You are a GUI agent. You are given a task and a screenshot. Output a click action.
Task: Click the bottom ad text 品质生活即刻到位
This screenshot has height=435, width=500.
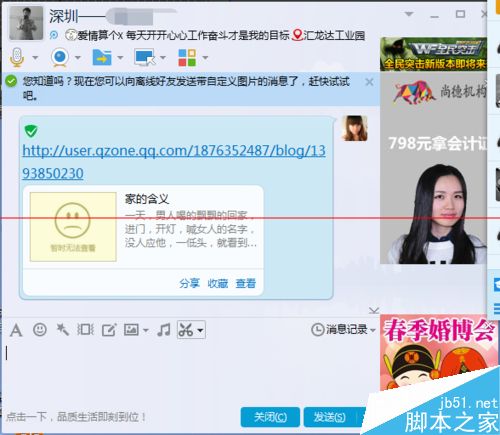click(x=76, y=417)
